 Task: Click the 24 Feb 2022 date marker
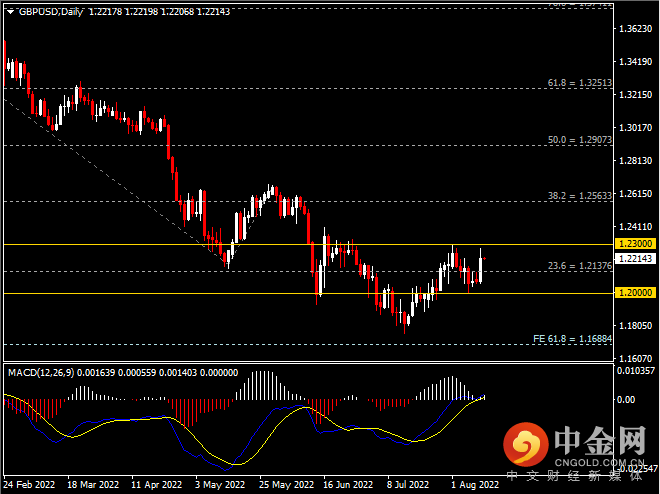coord(29,485)
